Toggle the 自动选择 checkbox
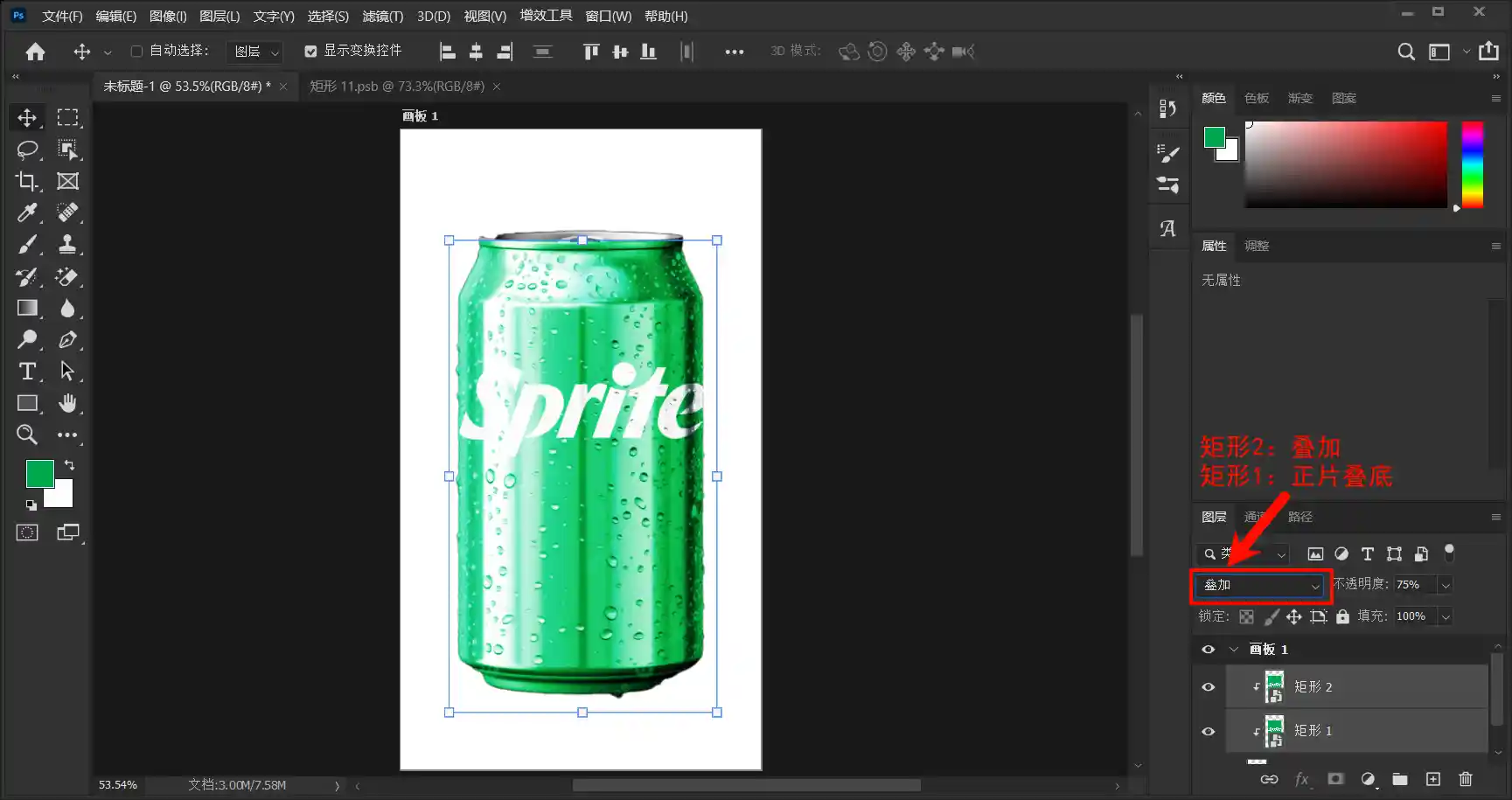This screenshot has height=800, width=1512. [x=136, y=52]
